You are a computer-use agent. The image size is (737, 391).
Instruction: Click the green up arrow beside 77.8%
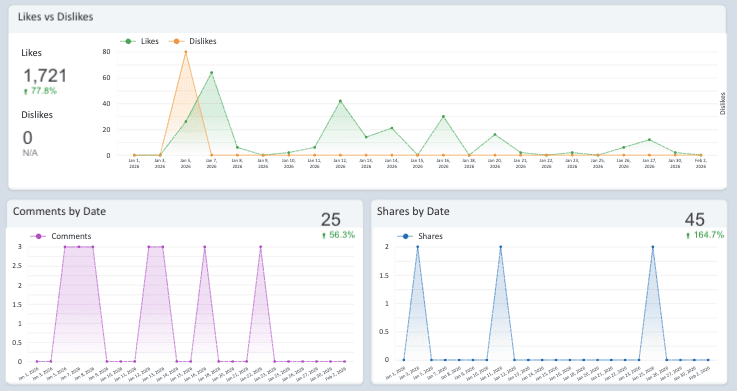click(26, 92)
